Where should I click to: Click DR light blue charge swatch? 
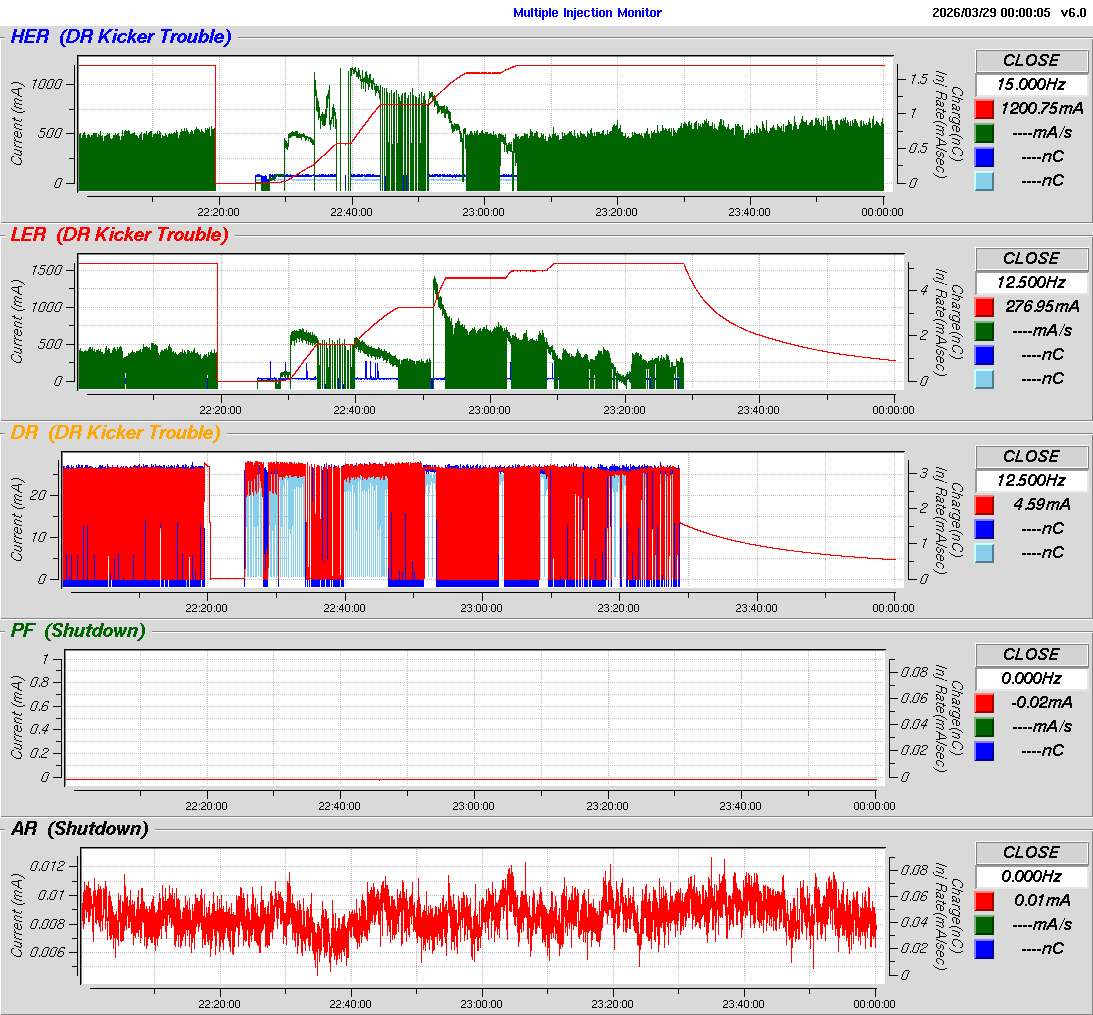click(984, 553)
